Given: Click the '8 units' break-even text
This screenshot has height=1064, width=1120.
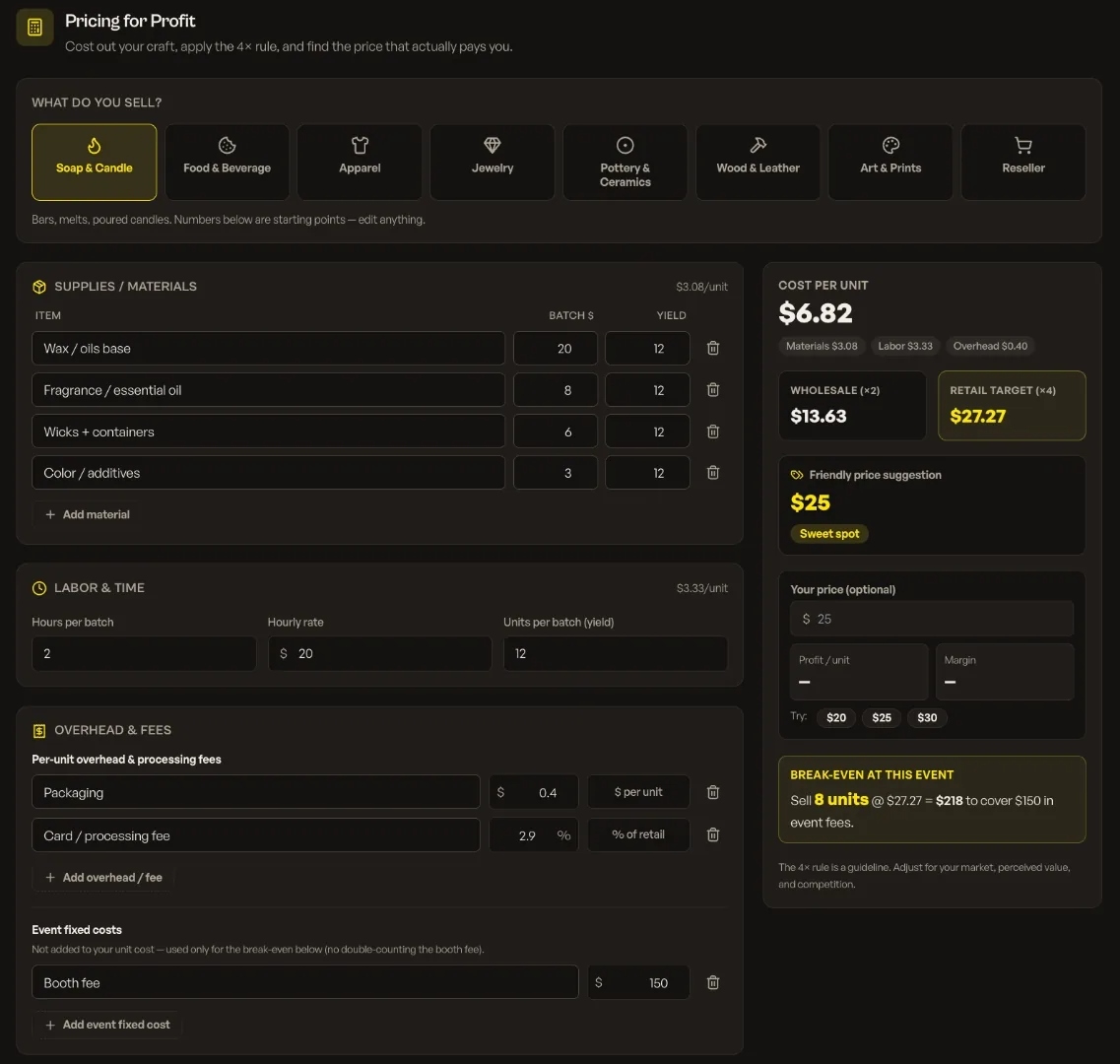Looking at the screenshot, I should coord(840,800).
